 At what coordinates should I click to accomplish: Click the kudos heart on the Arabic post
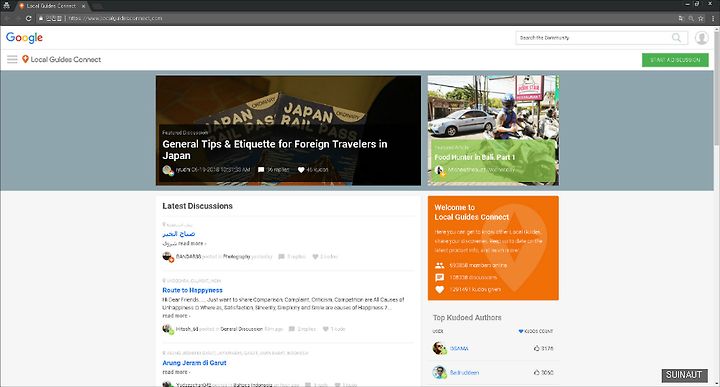(x=315, y=256)
